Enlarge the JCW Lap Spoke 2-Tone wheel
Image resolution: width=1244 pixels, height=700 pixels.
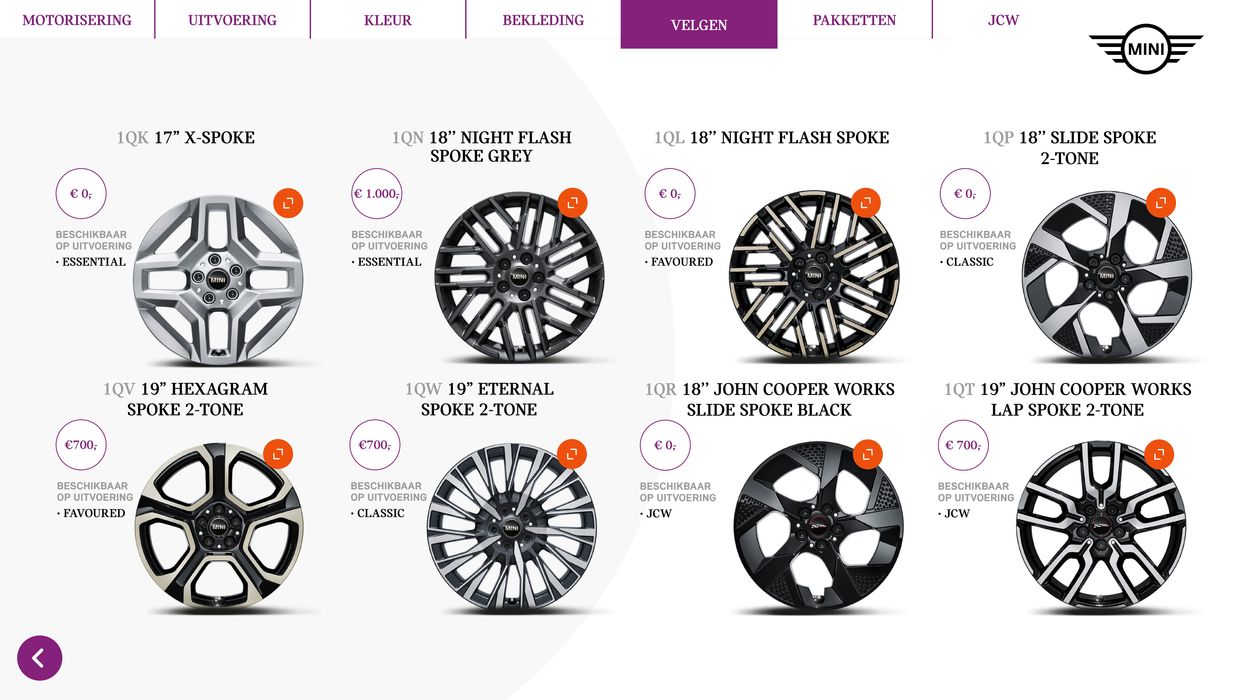1159,455
